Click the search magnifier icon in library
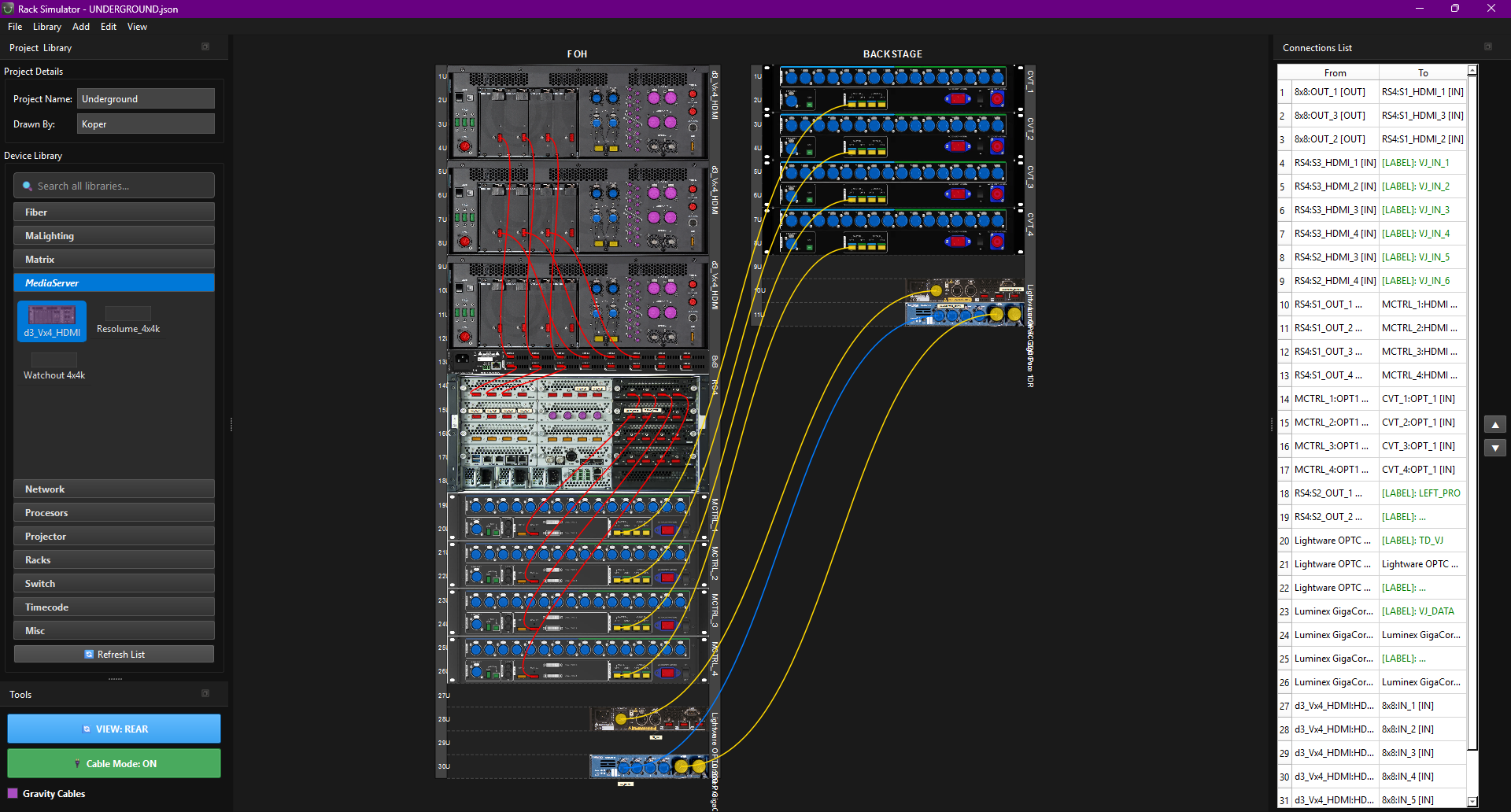Viewport: 1511px width, 812px height. pyautogui.click(x=28, y=186)
